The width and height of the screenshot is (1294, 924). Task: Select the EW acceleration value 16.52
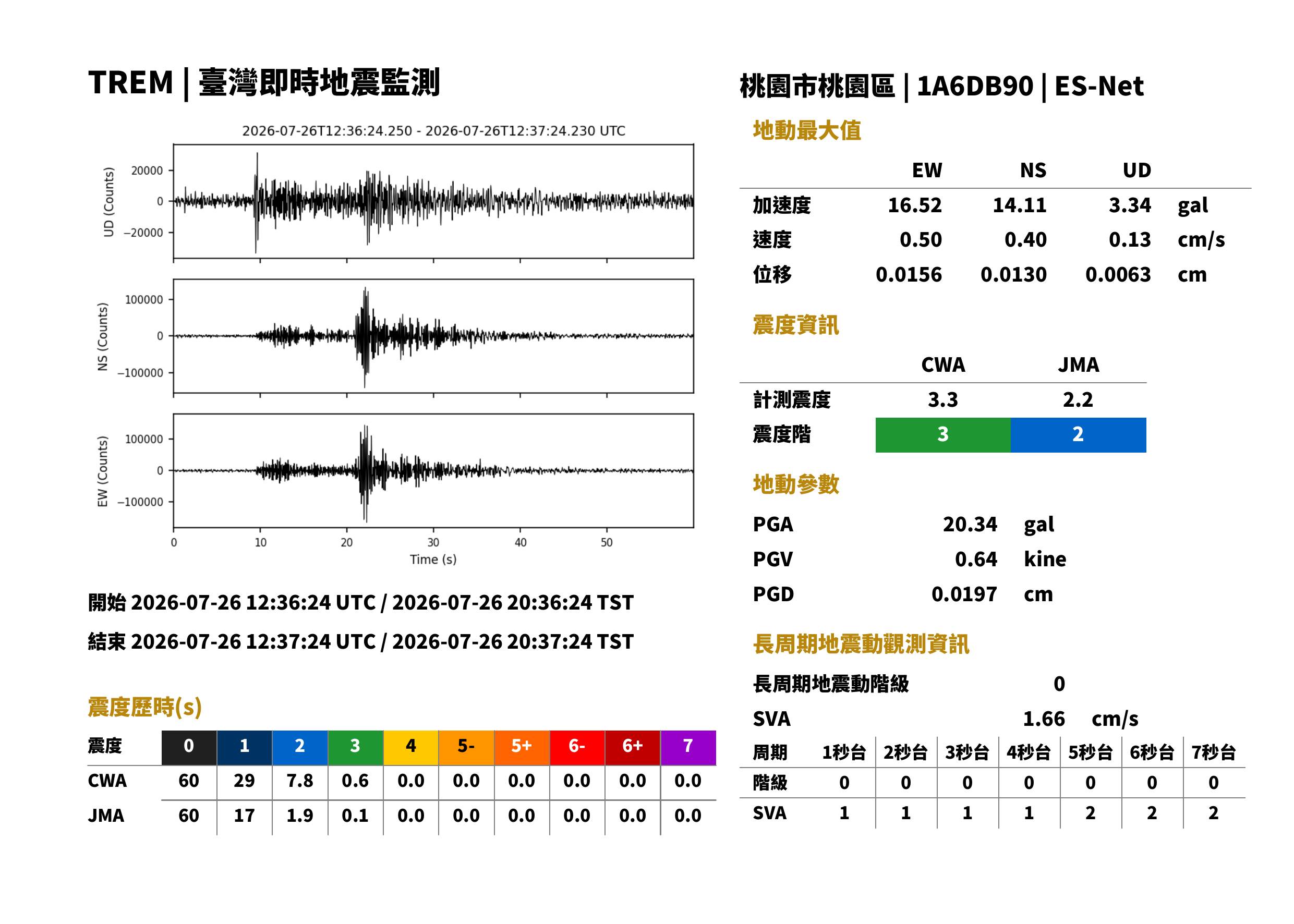tap(914, 205)
